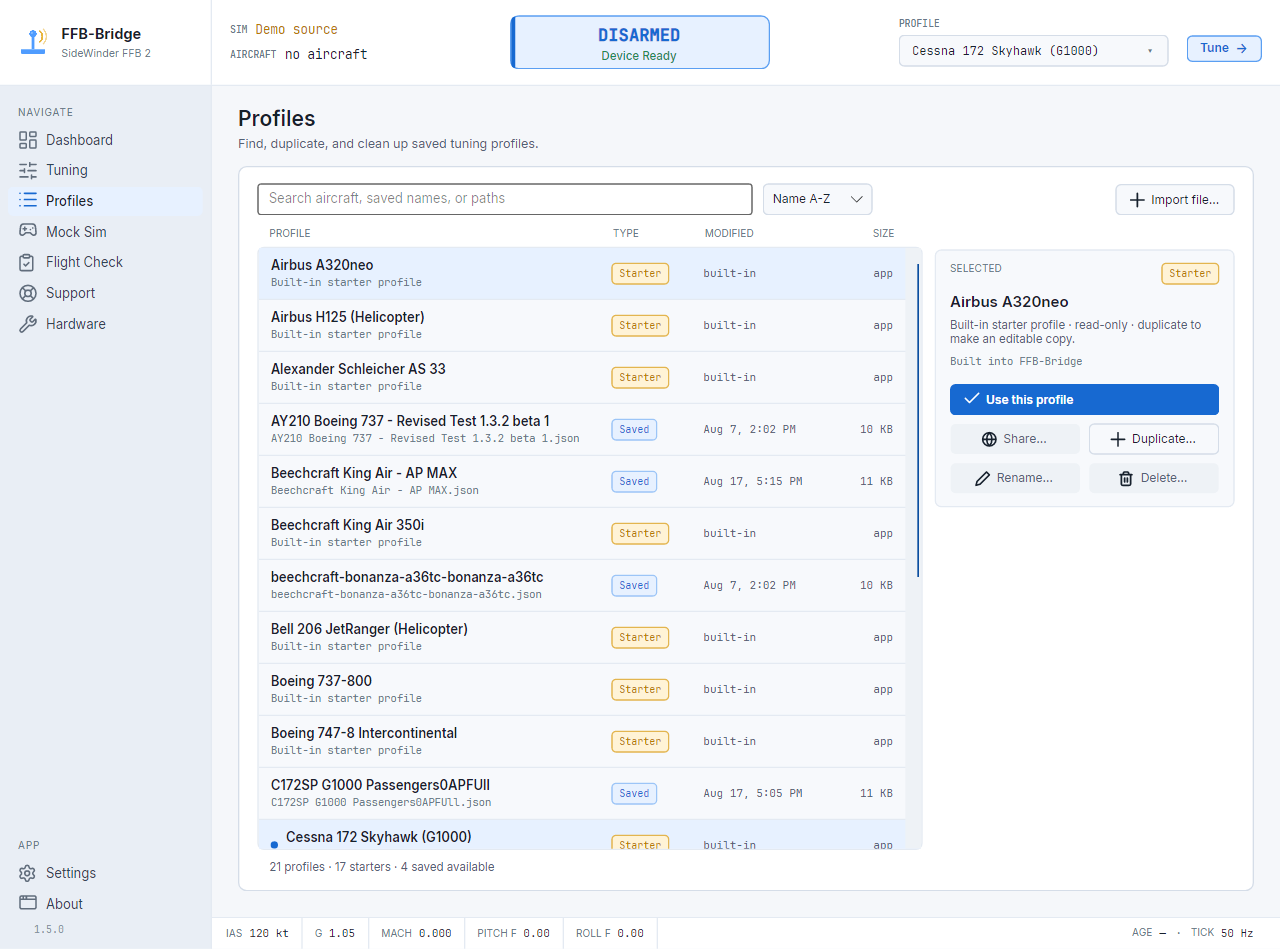Click the Tuning sliders icon
The width and height of the screenshot is (1280, 949).
click(x=28, y=170)
